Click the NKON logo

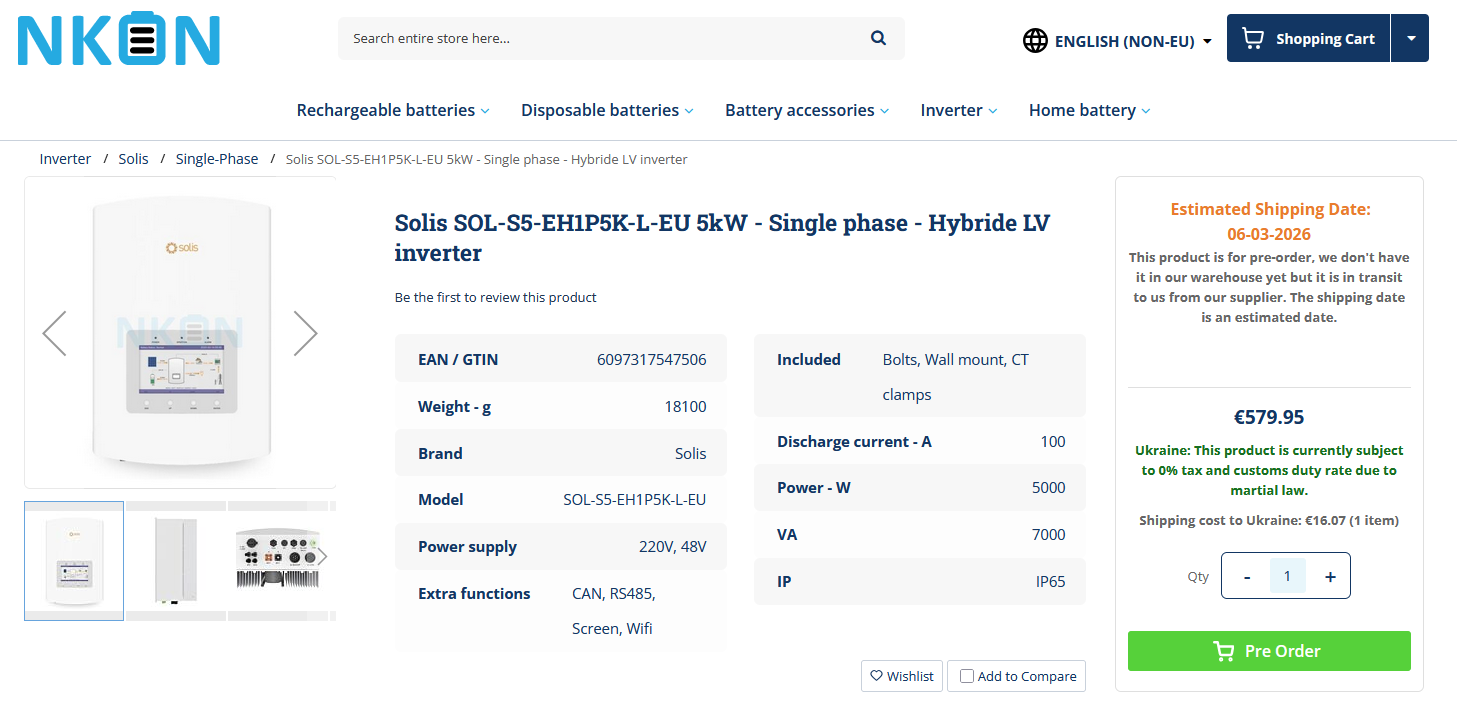pyautogui.click(x=118, y=40)
